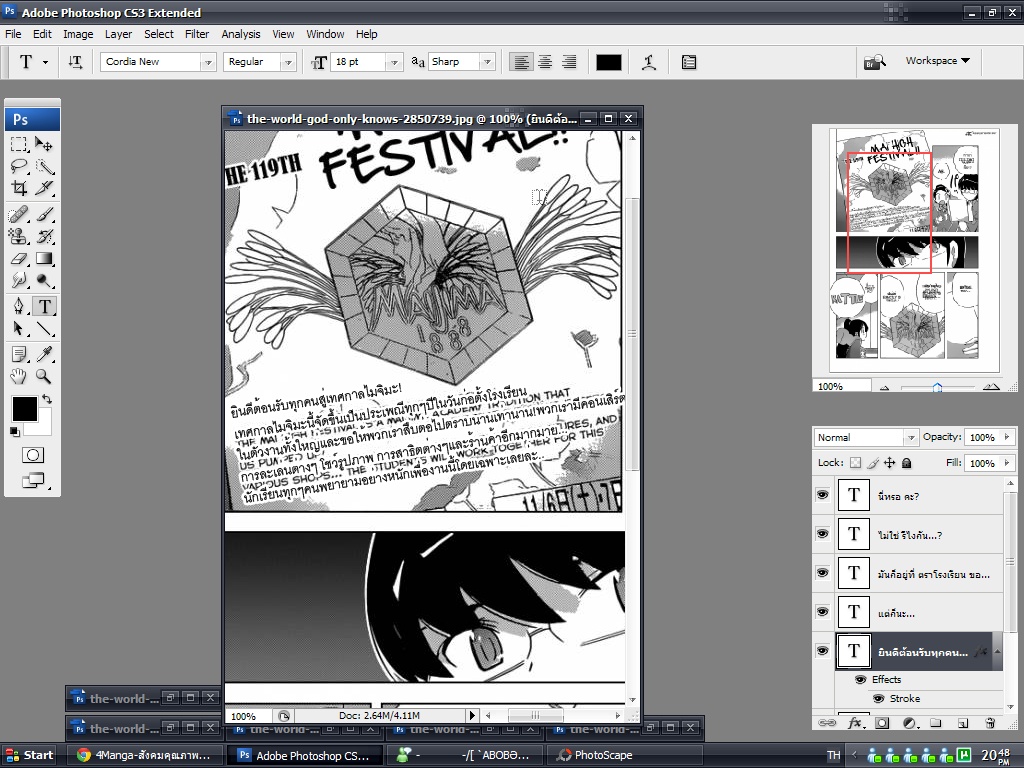Viewport: 1024px width, 768px height.
Task: Select the Path Selection tool
Action: (19, 328)
